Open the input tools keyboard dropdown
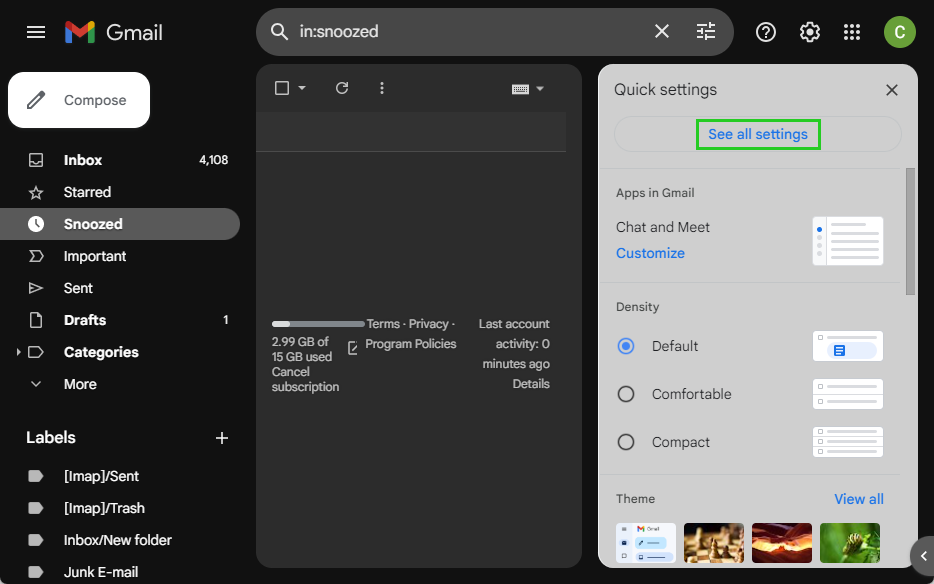This screenshot has height=584, width=934. click(x=528, y=89)
